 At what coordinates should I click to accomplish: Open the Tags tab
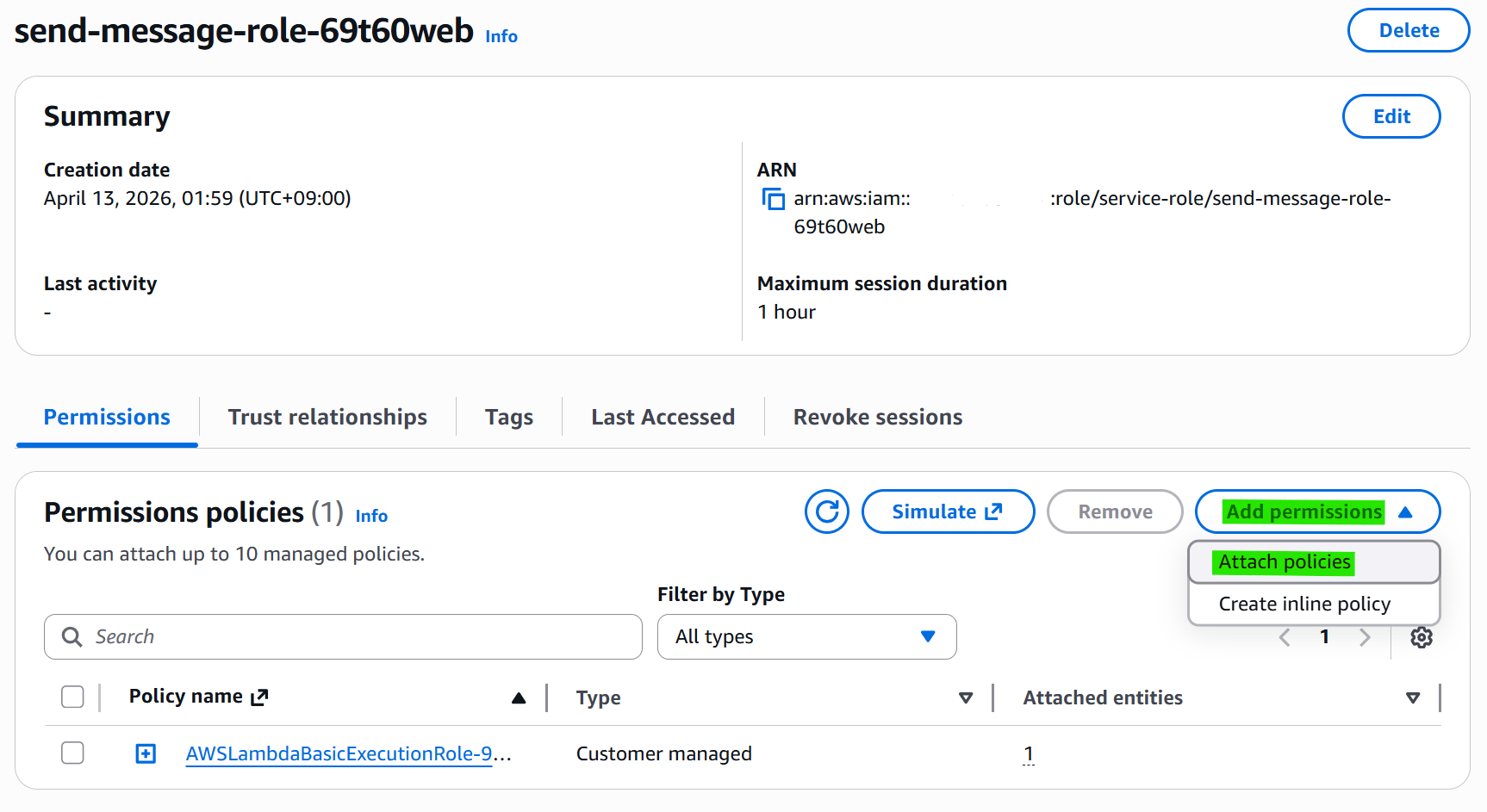[x=509, y=418]
